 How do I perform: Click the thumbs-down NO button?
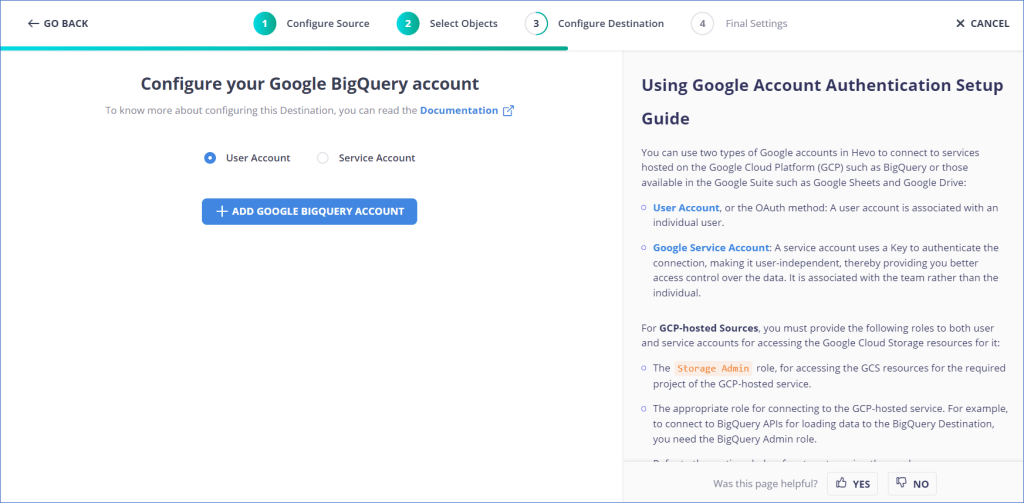[x=912, y=484]
